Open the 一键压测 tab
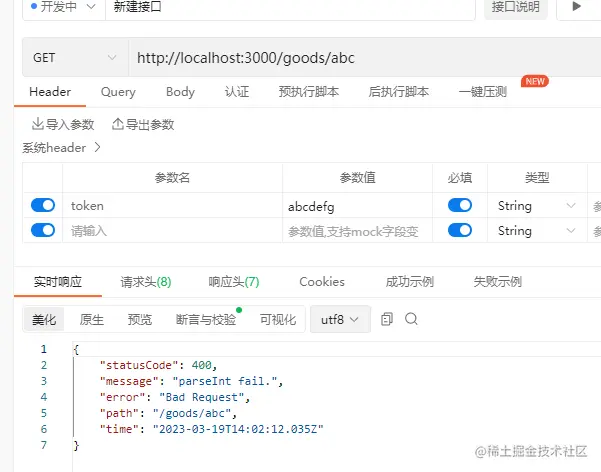Image resolution: width=601 pixels, height=472 pixels. pos(483,92)
